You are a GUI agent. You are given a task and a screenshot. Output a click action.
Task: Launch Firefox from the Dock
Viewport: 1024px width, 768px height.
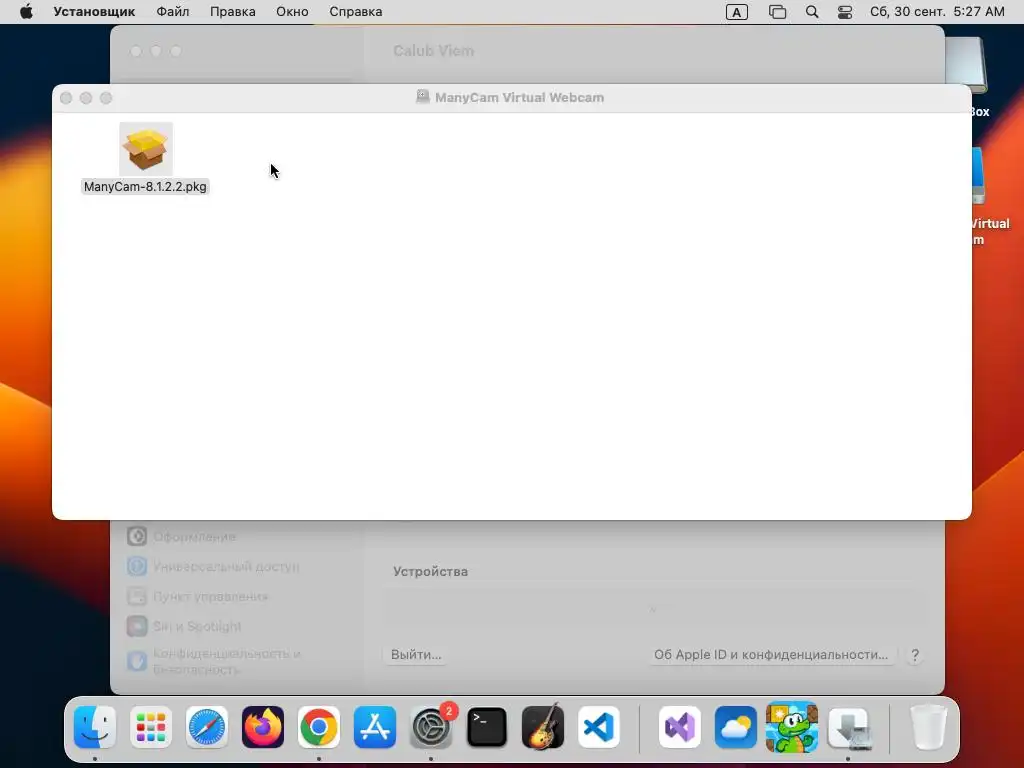[263, 727]
